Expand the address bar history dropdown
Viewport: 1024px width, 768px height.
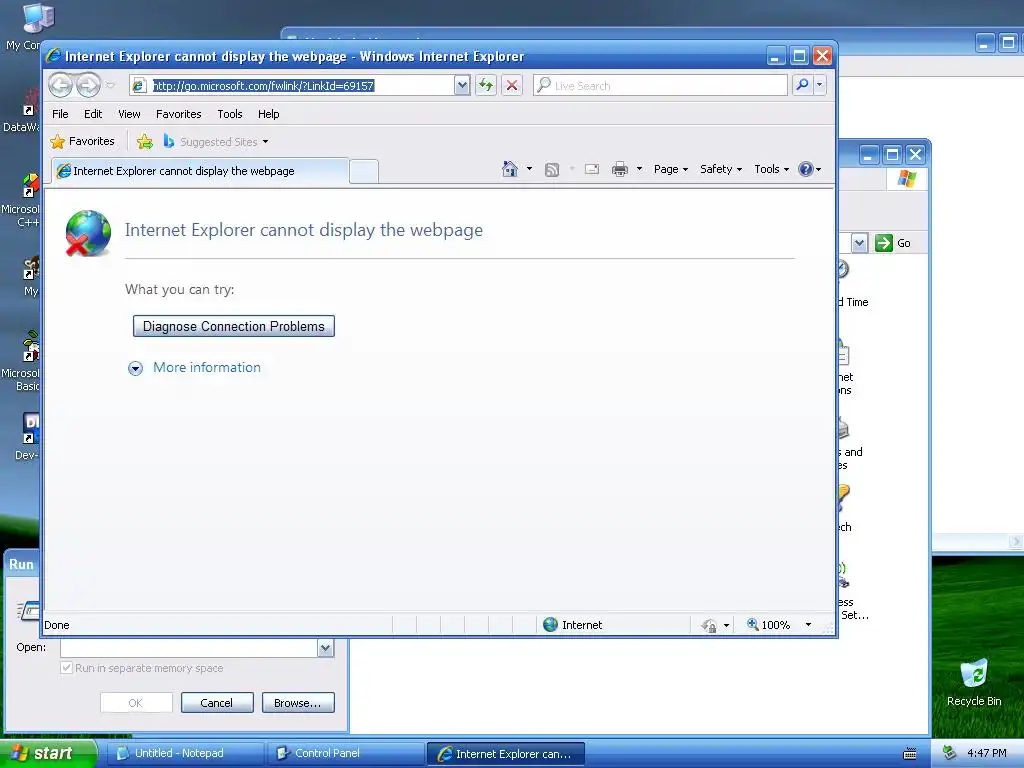(x=462, y=86)
